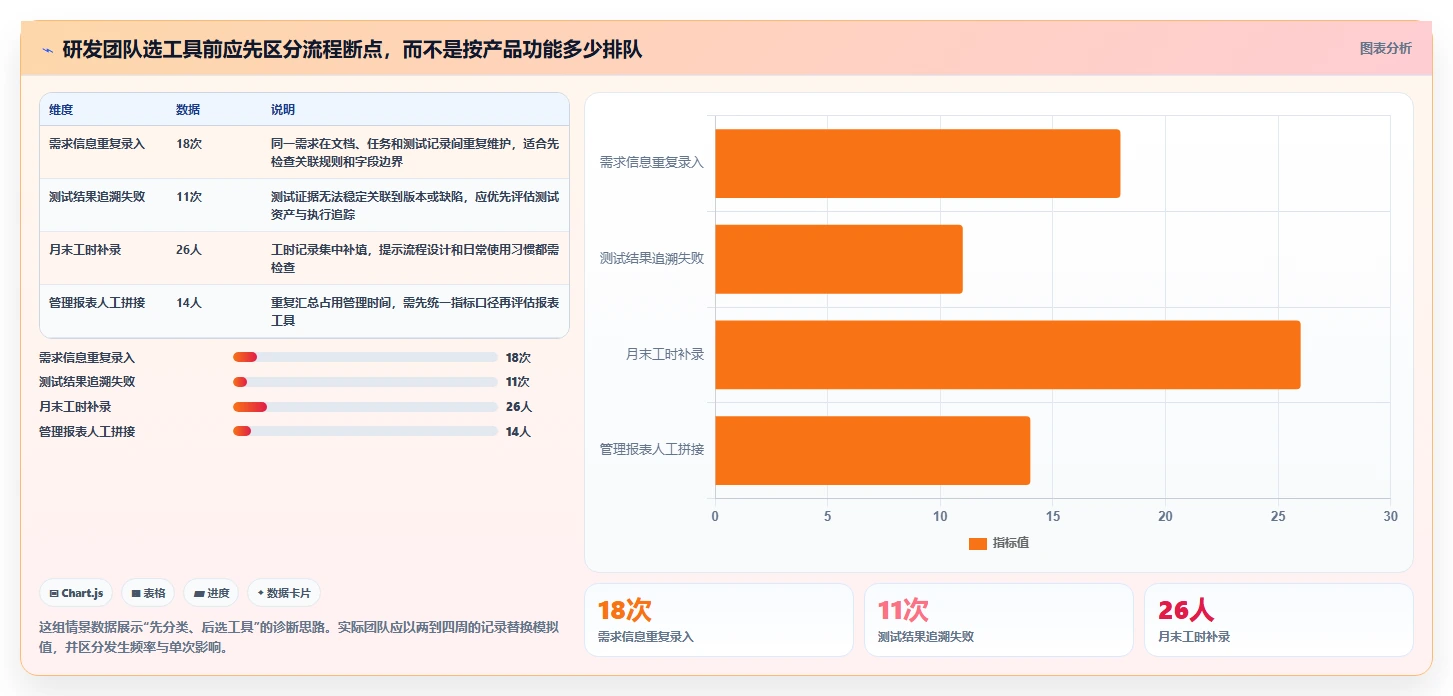Click the 14人 value beside progress list

click(518, 432)
